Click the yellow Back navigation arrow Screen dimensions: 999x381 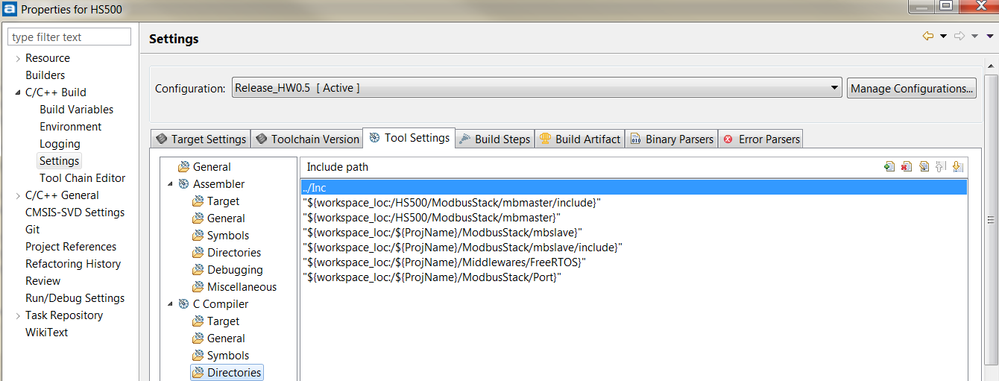click(928, 36)
